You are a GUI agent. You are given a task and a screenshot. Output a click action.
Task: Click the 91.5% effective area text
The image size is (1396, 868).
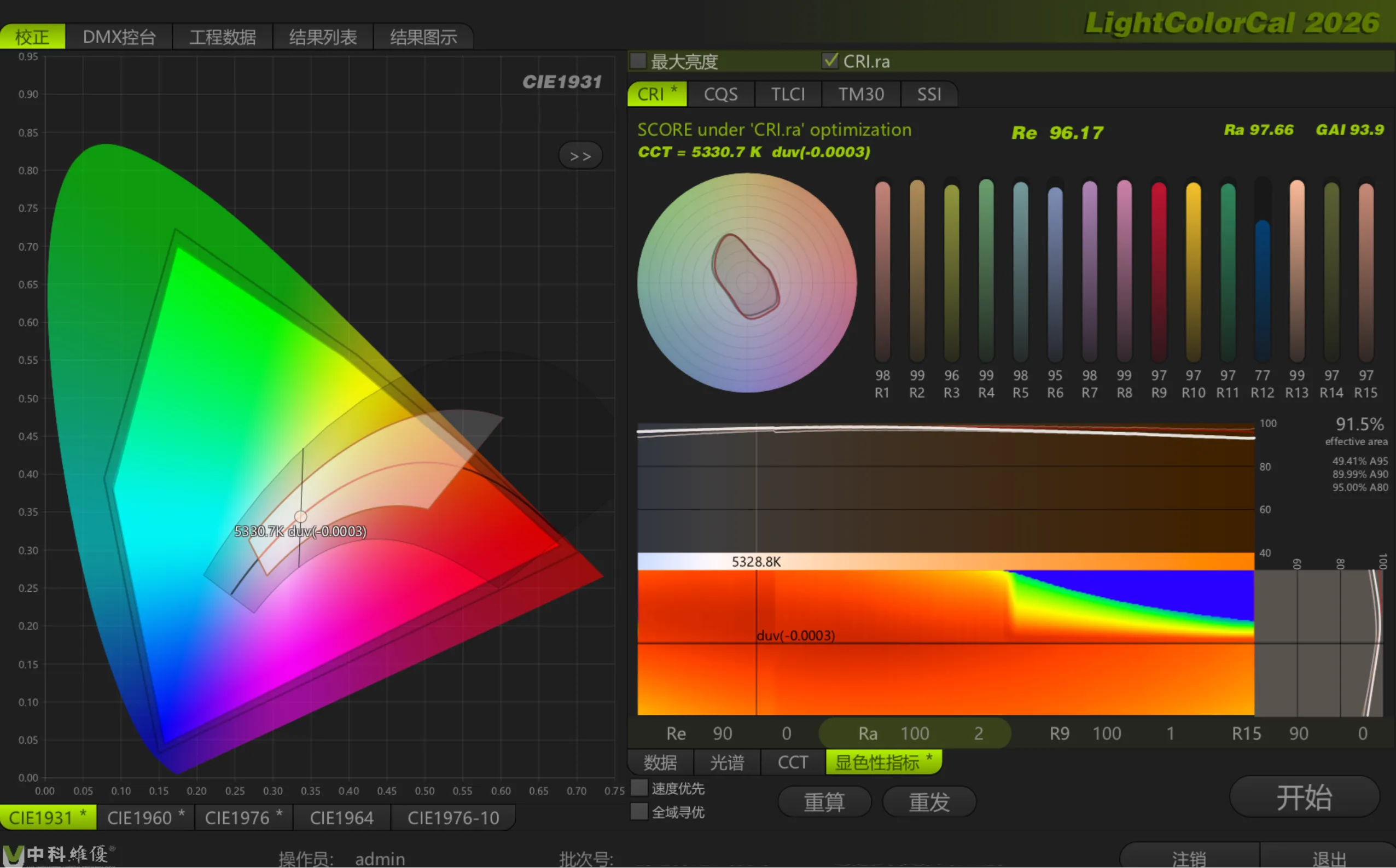coord(1357,431)
